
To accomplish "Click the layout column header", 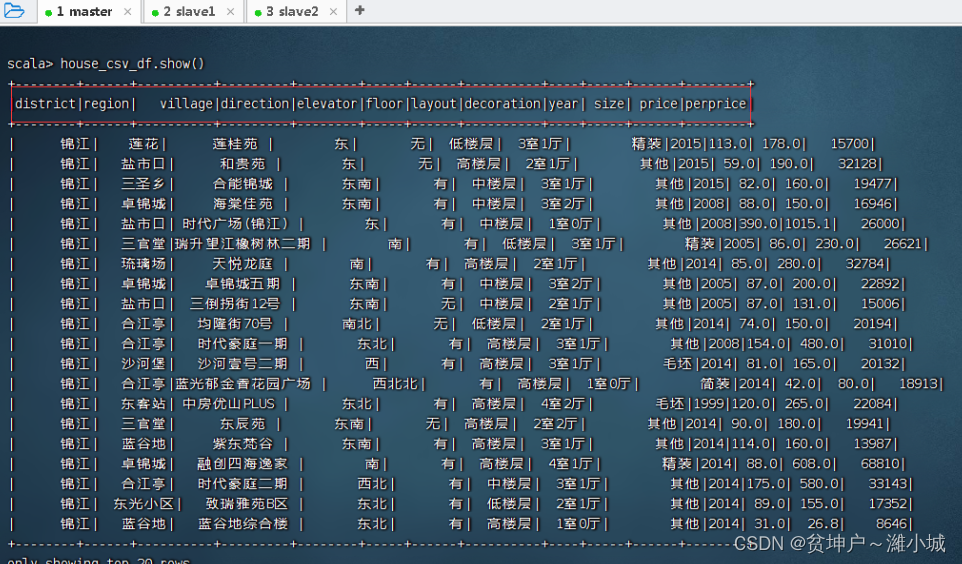I will pyautogui.click(x=434, y=104).
